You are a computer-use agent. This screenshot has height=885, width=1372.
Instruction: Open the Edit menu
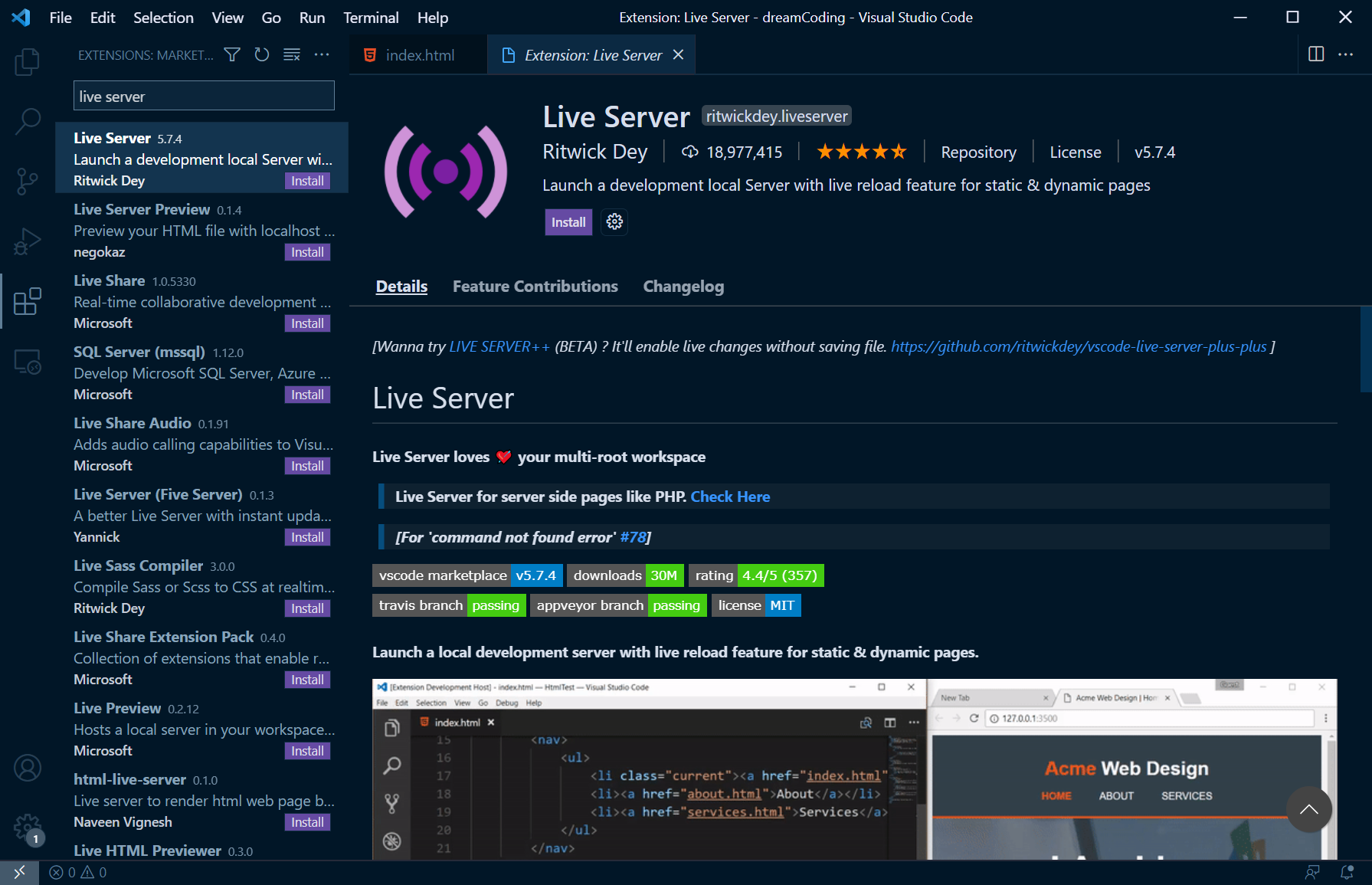click(103, 17)
